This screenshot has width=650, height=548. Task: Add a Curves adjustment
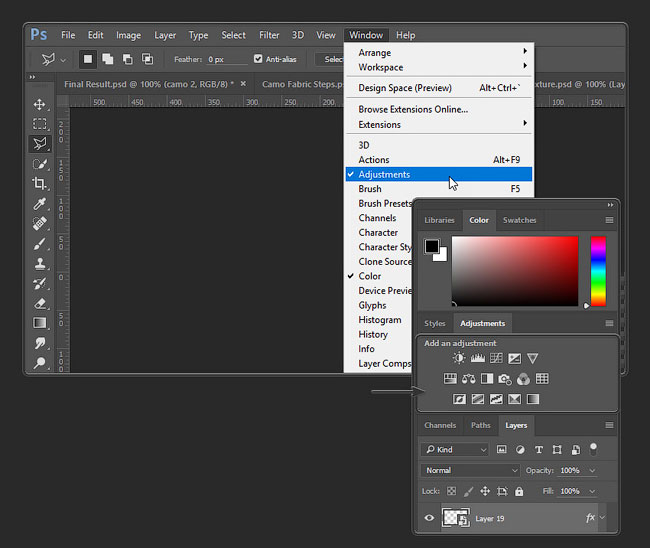coord(496,358)
